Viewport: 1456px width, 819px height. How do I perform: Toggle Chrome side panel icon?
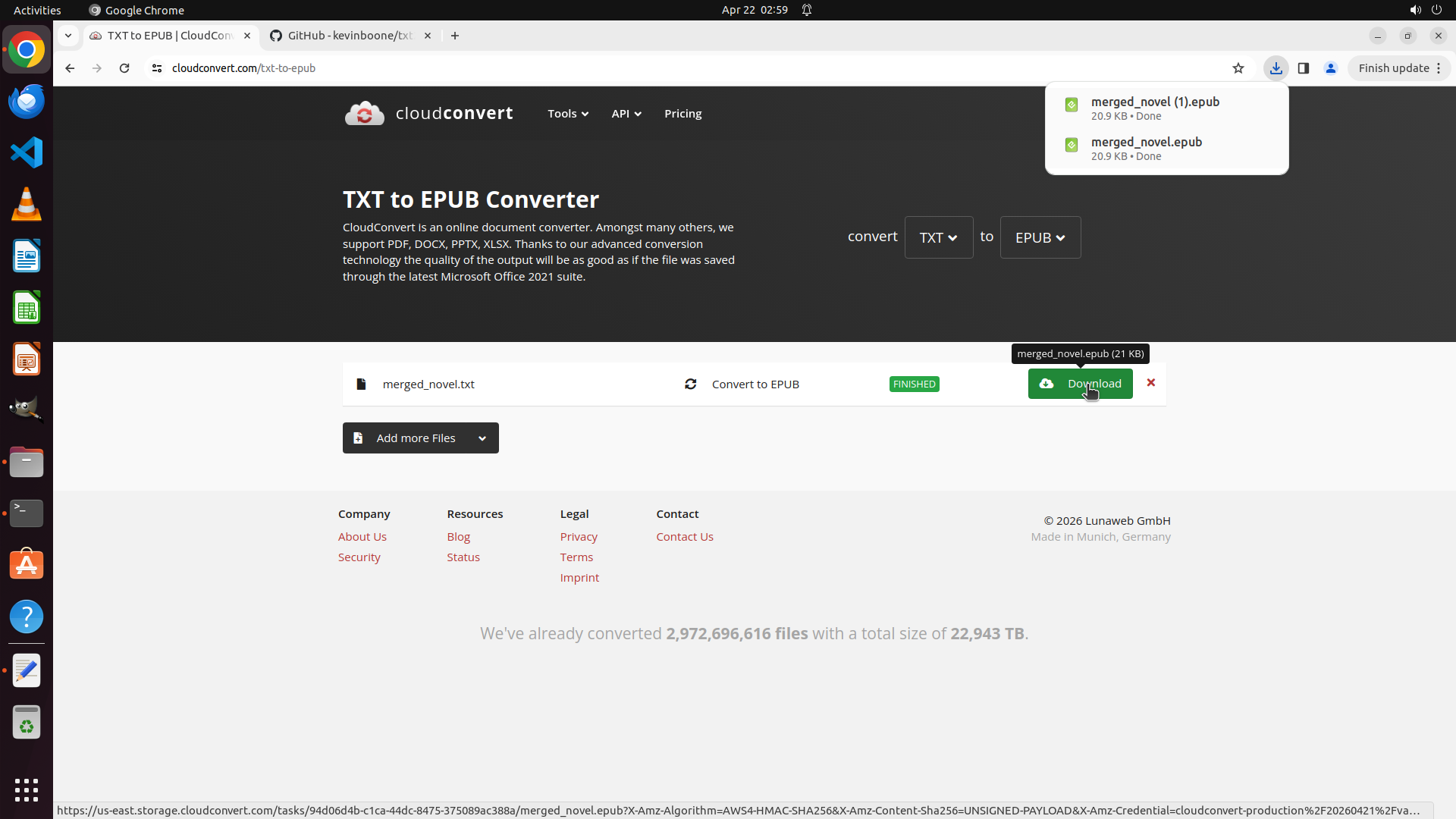tap(1304, 68)
